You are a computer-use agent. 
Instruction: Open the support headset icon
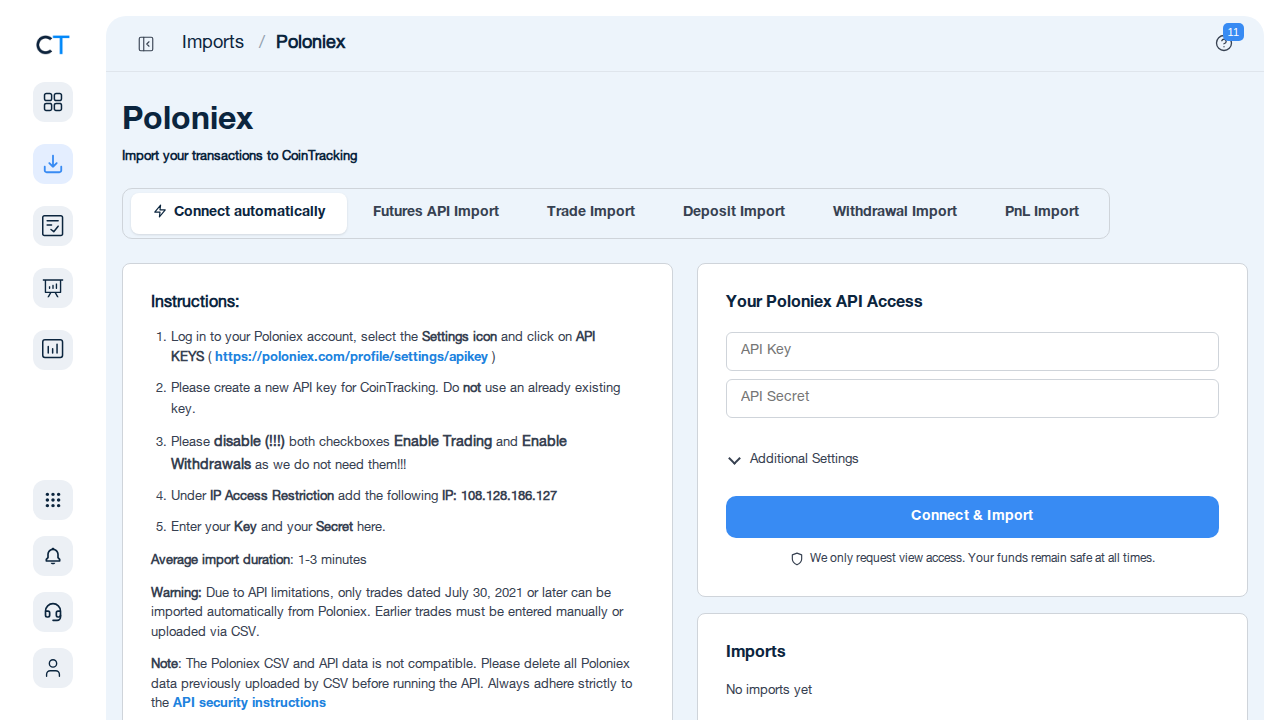coord(53,612)
